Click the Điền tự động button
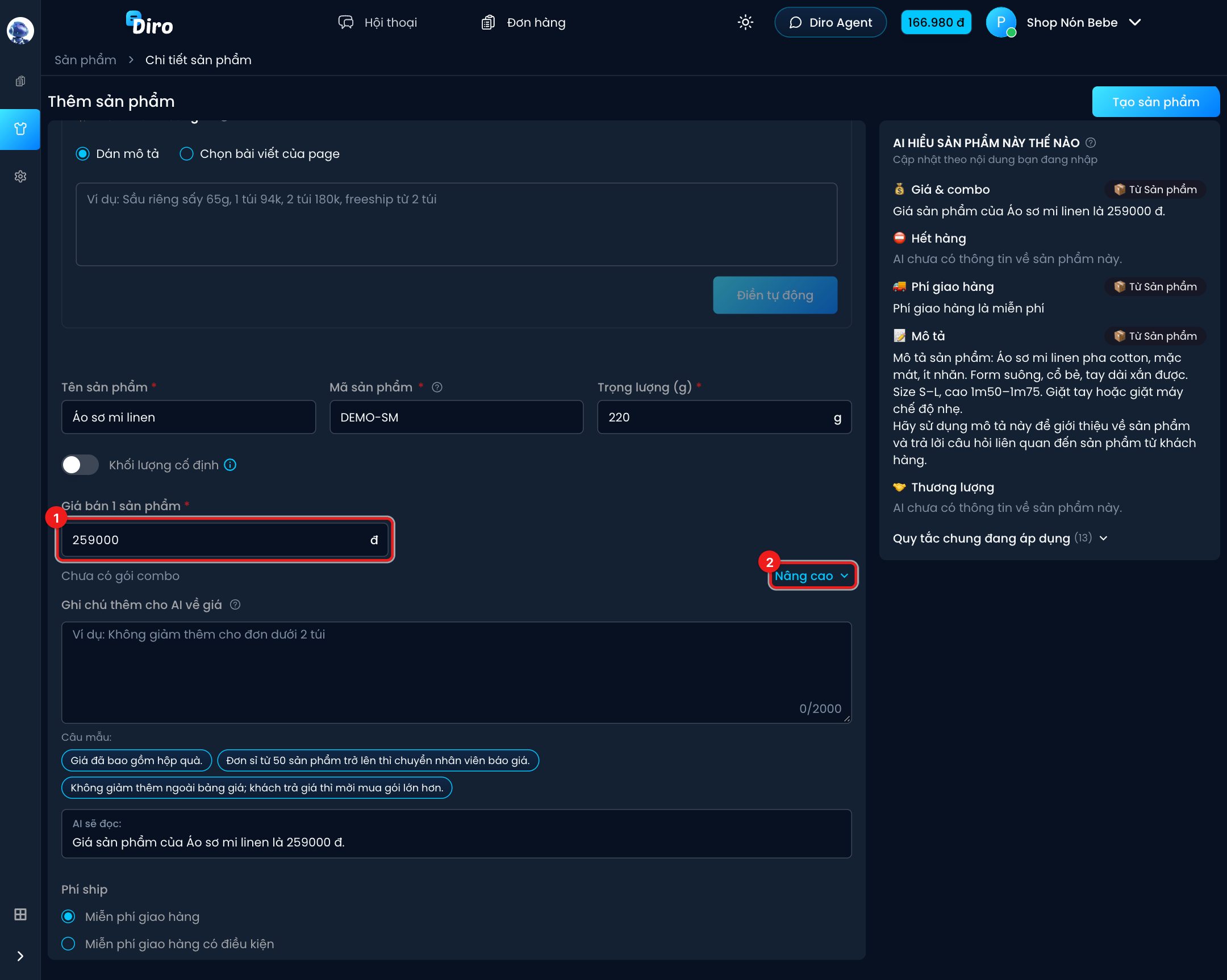 (x=775, y=295)
